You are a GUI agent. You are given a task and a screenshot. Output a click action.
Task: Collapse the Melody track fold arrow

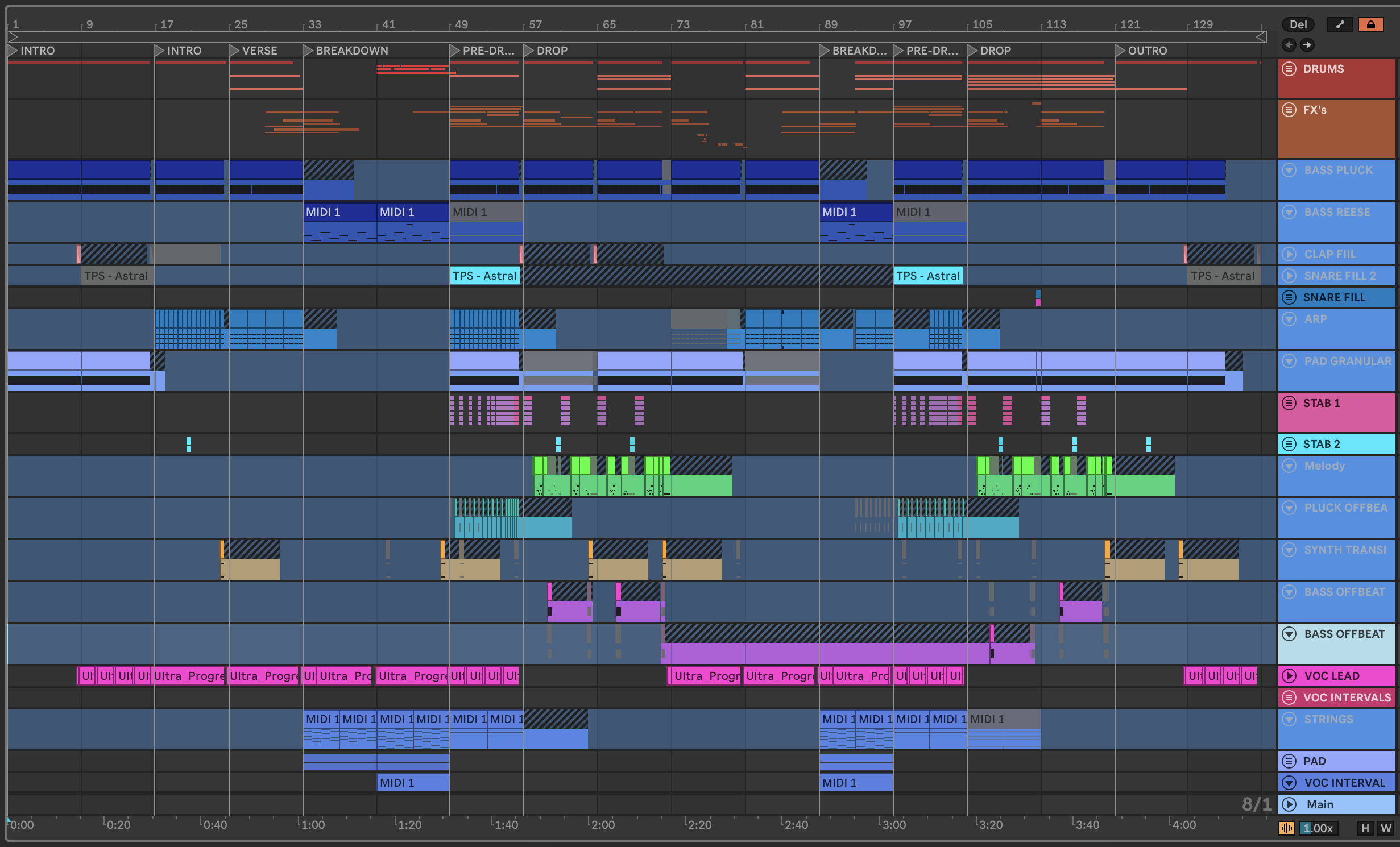click(1289, 466)
